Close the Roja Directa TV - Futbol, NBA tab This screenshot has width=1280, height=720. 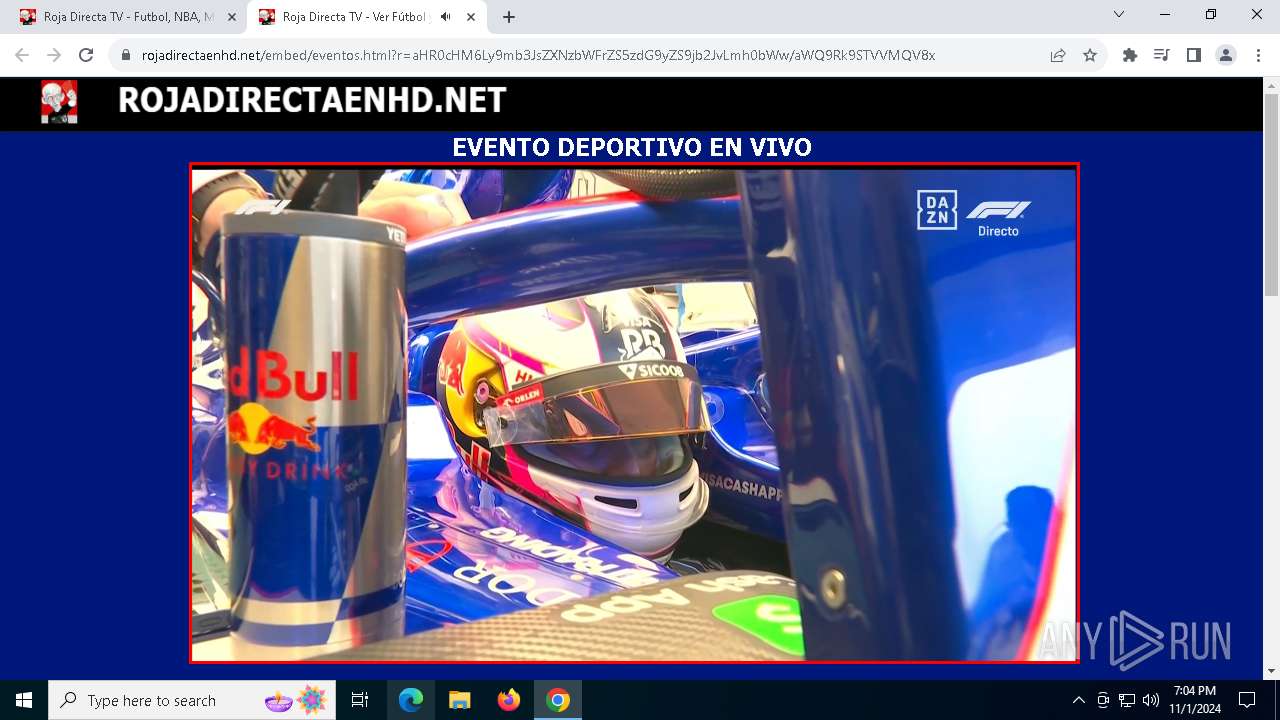click(x=232, y=17)
